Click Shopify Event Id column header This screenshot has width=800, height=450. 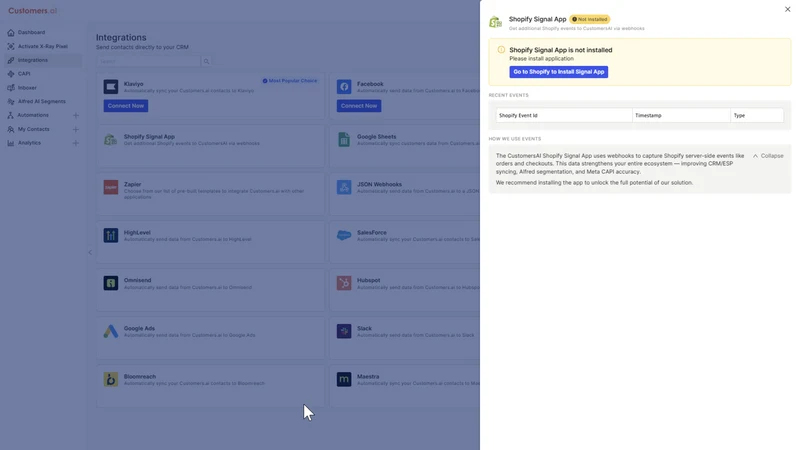pyautogui.click(x=564, y=115)
